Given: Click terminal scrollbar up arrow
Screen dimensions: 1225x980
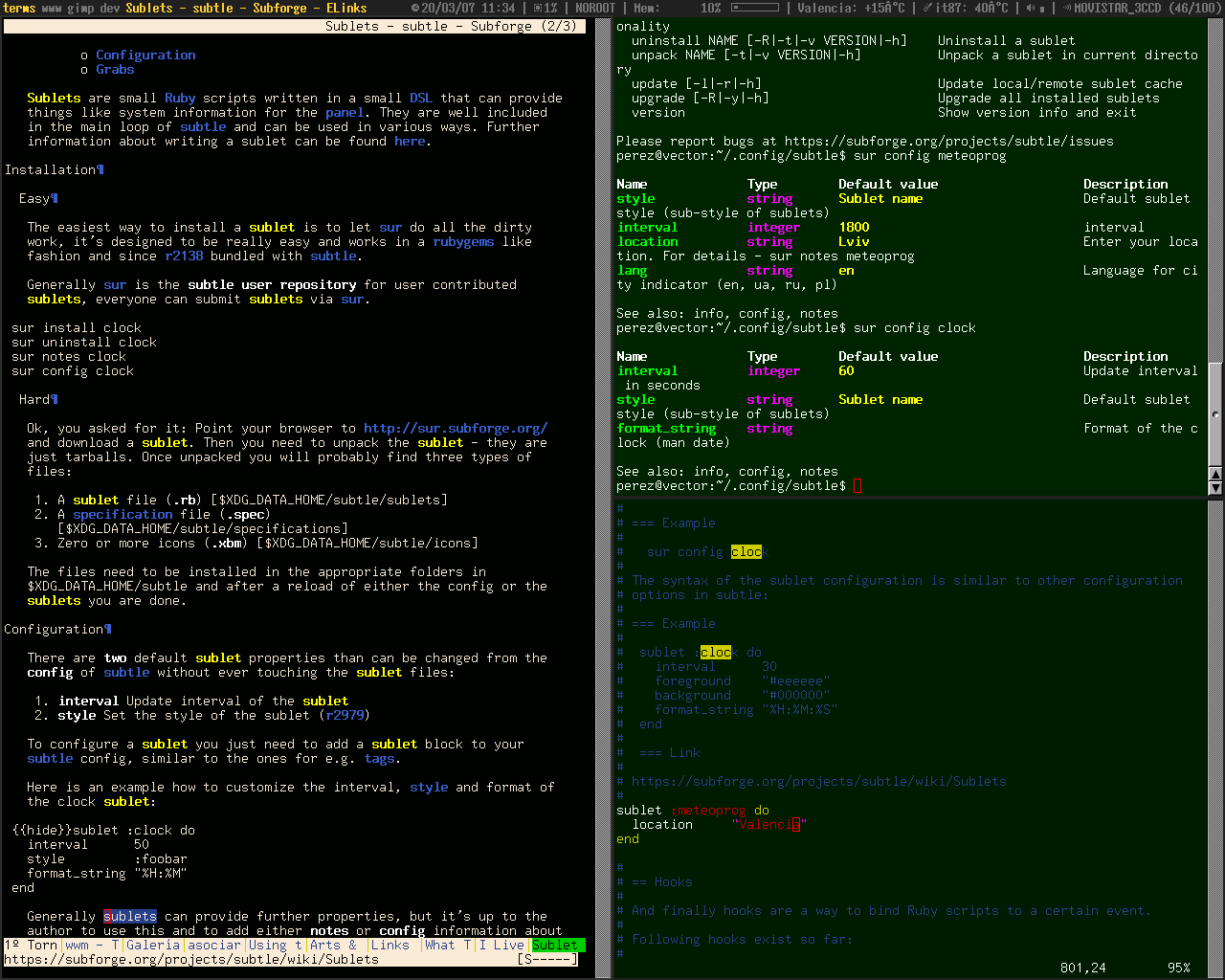Looking at the screenshot, I should click(1215, 474).
